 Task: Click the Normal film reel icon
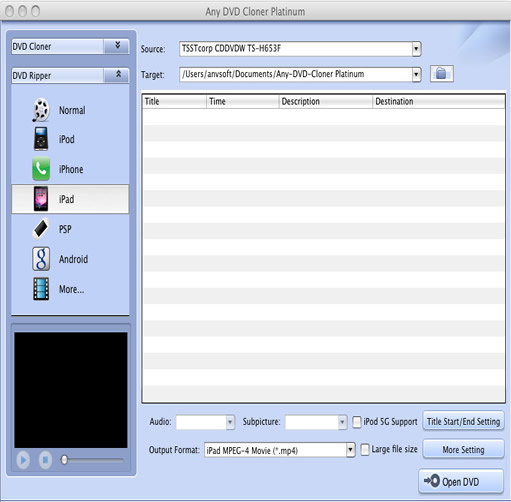click(x=41, y=110)
